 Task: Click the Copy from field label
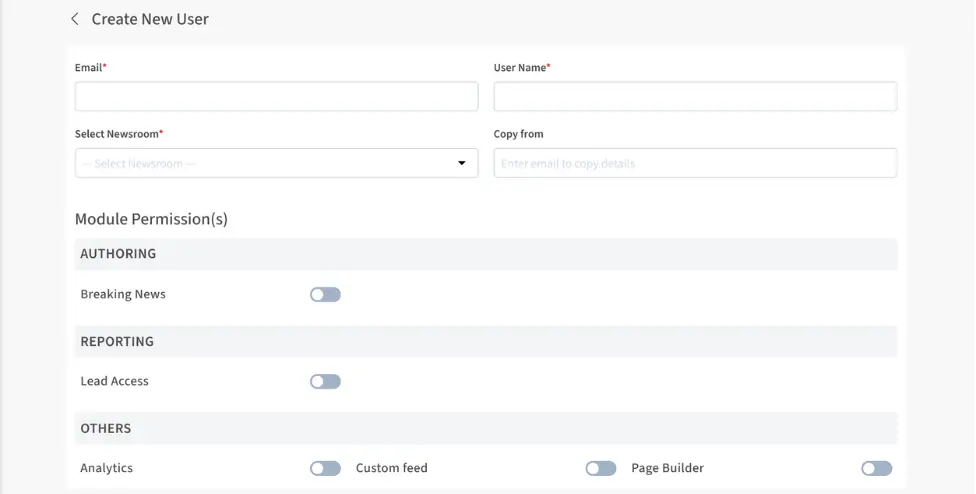(518, 134)
